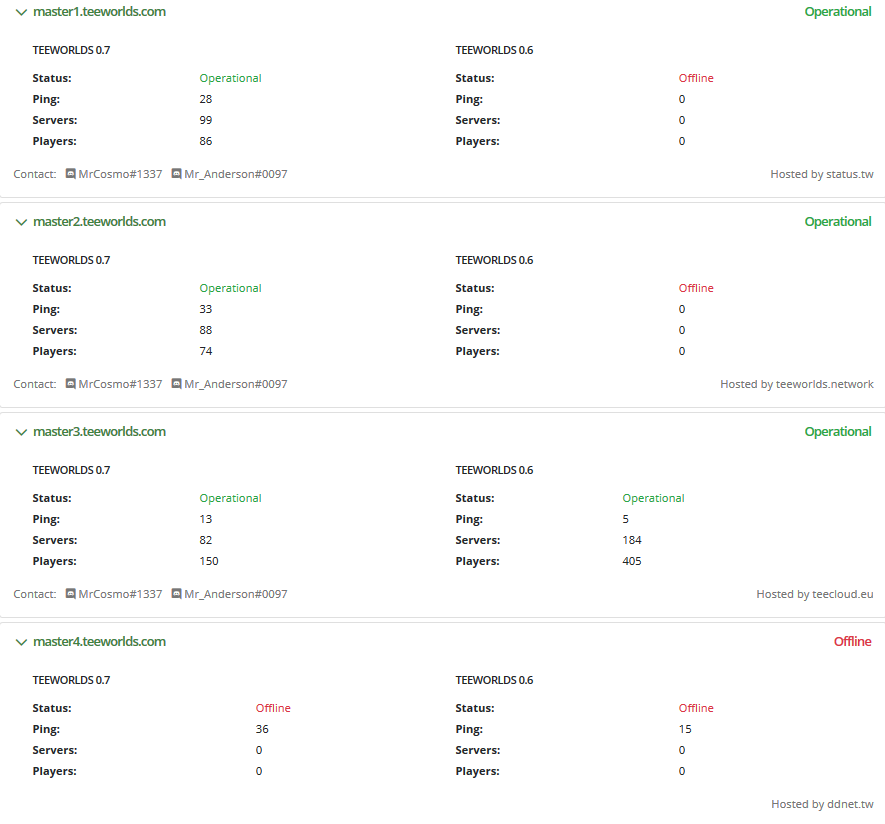The width and height of the screenshot is (885, 824).
Task: Click Discord icon beside Mr_Anderson#0097 under master3
Action: coord(177,594)
